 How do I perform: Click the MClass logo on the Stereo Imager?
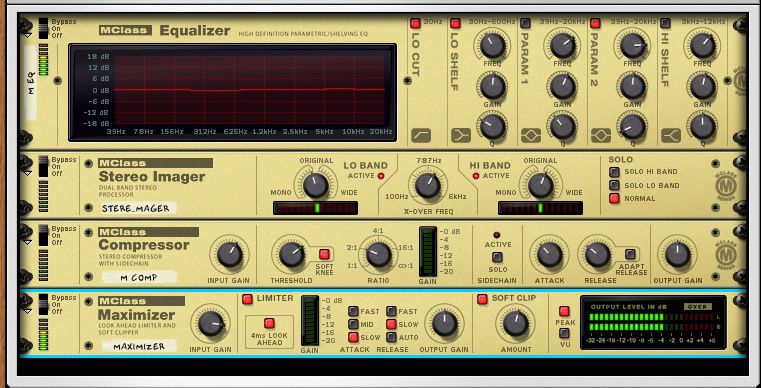point(726,186)
